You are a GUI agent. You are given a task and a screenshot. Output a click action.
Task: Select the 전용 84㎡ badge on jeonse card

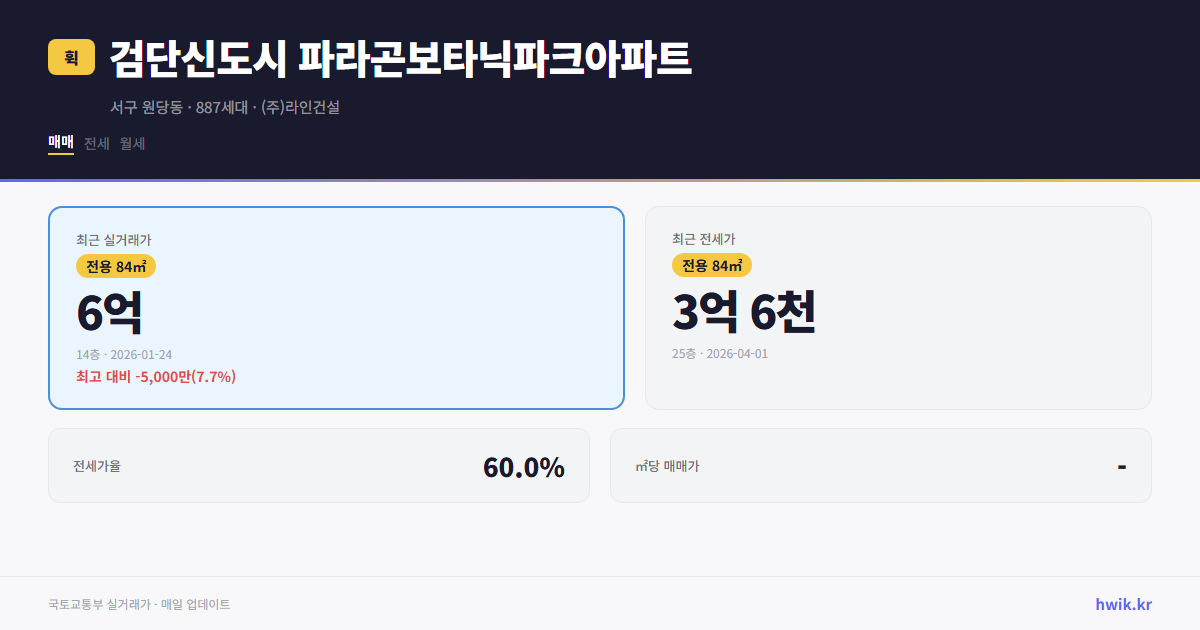pyautogui.click(x=710, y=266)
